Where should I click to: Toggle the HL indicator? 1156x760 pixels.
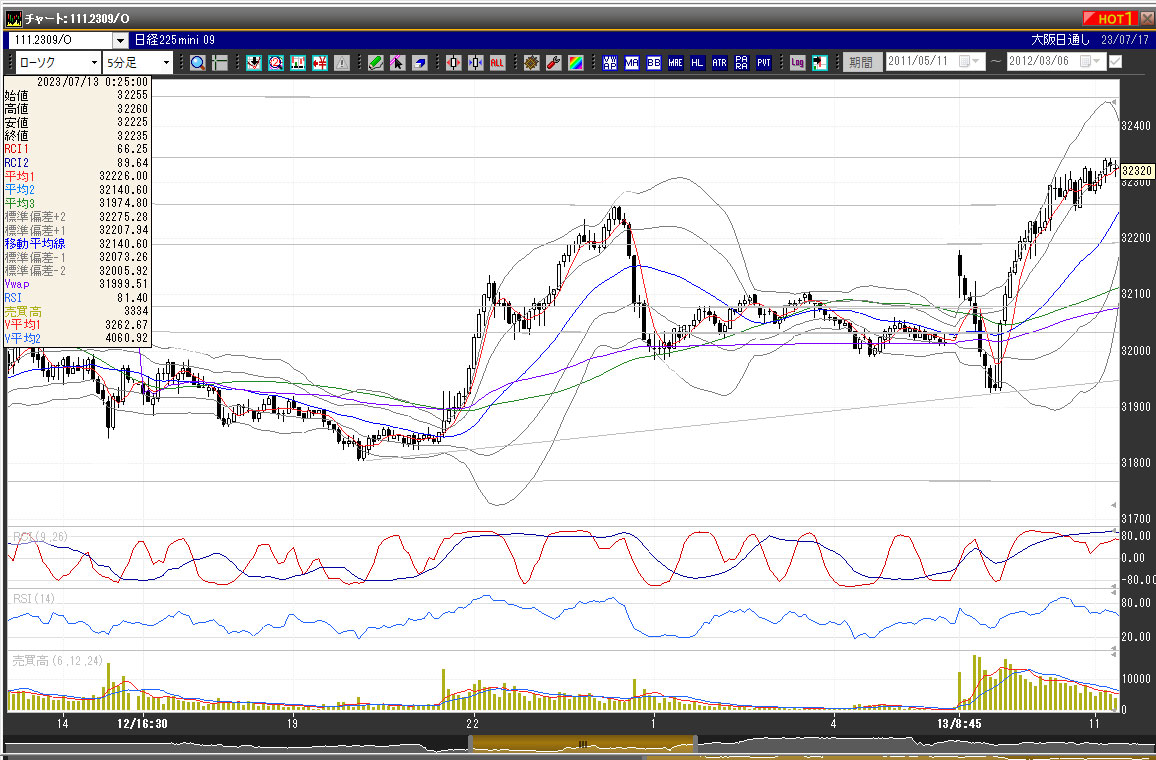click(697, 63)
